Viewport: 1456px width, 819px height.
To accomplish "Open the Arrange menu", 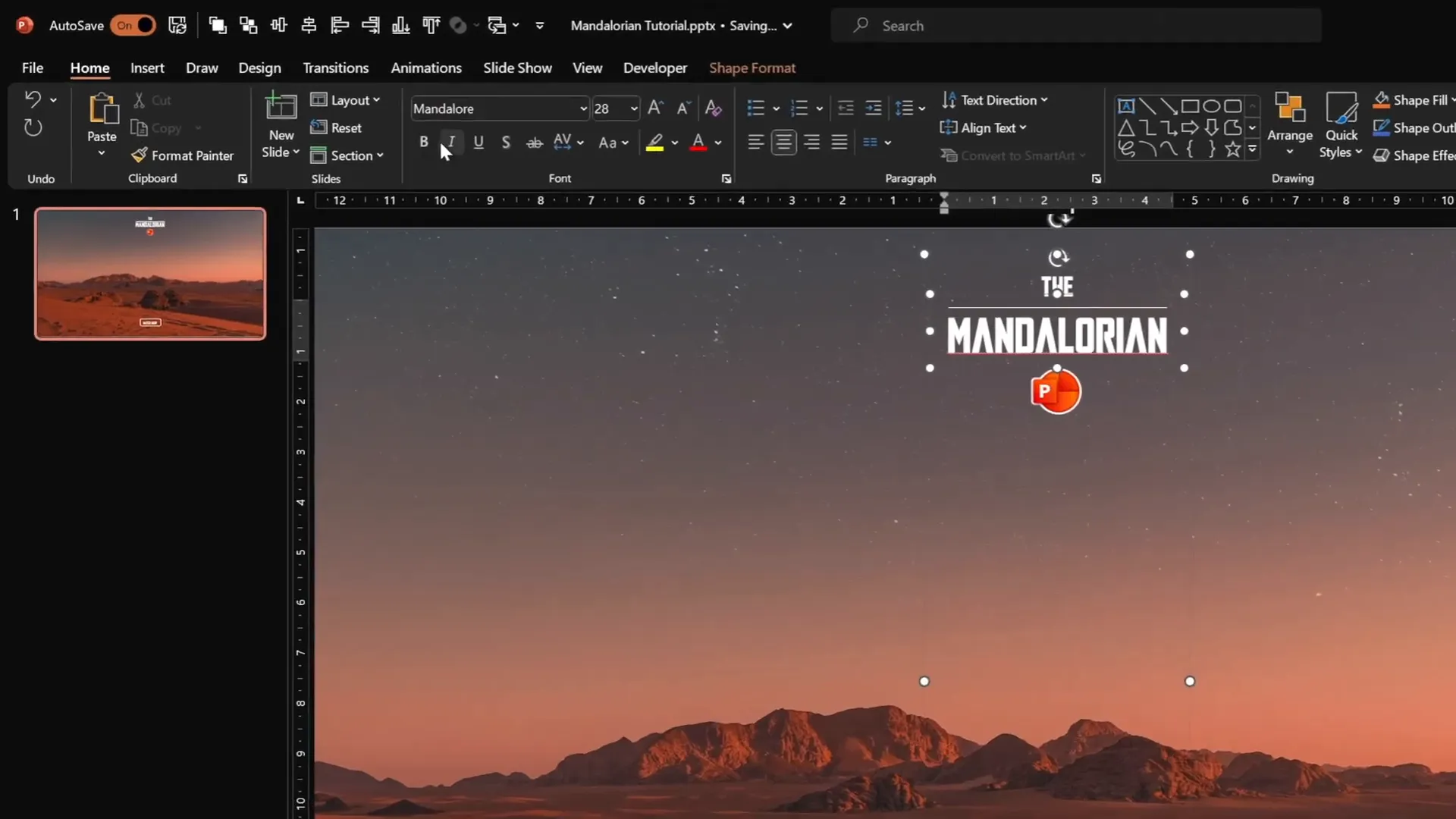I will (x=1290, y=124).
